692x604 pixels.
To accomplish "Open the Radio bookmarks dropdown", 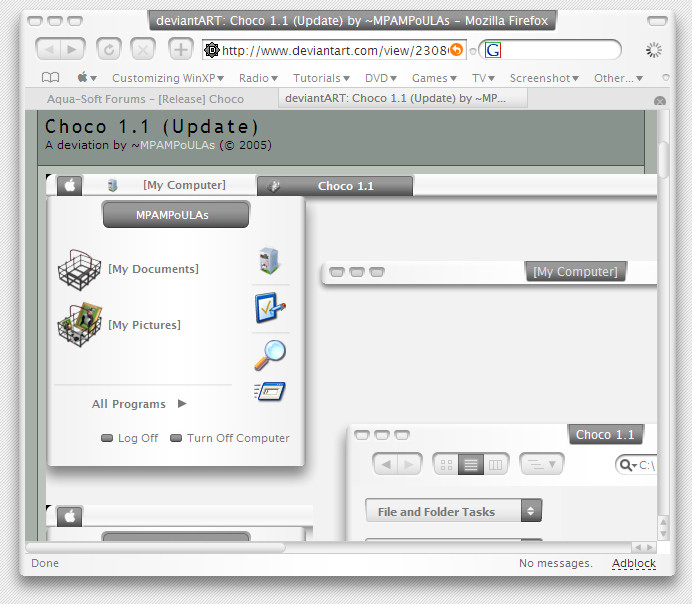I will pyautogui.click(x=258, y=78).
